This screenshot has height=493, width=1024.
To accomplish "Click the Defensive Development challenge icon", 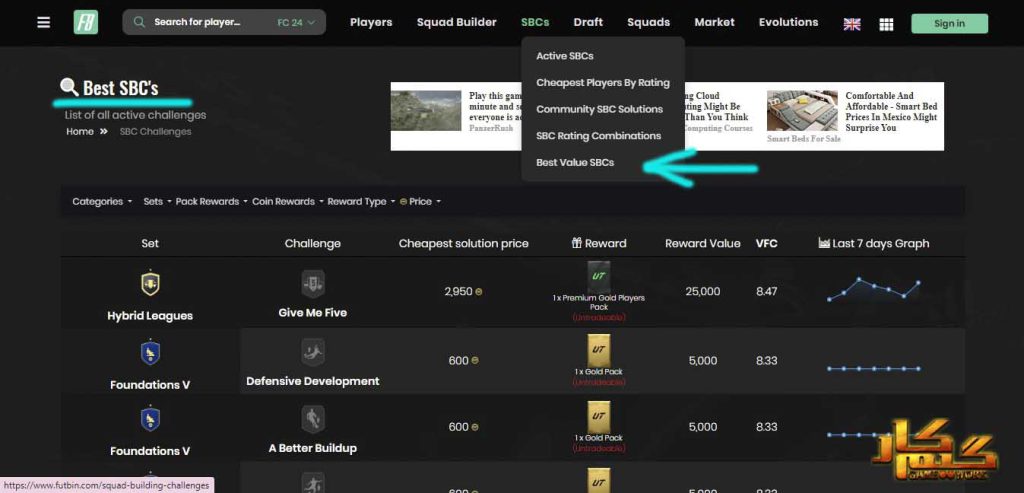I will 313,353.
